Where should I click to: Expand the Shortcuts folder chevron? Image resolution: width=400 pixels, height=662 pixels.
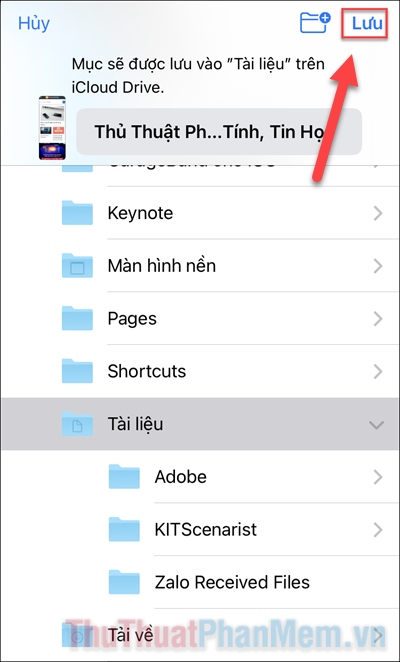click(x=378, y=372)
